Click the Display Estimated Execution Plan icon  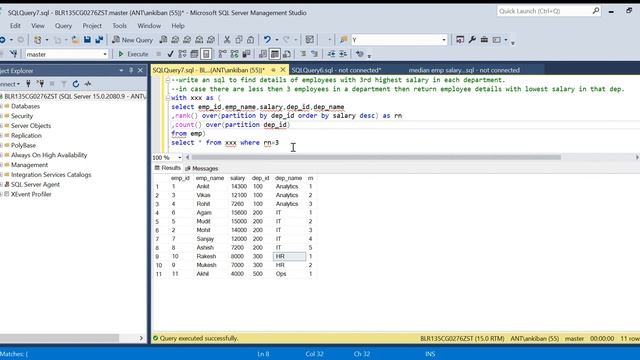[182, 54]
